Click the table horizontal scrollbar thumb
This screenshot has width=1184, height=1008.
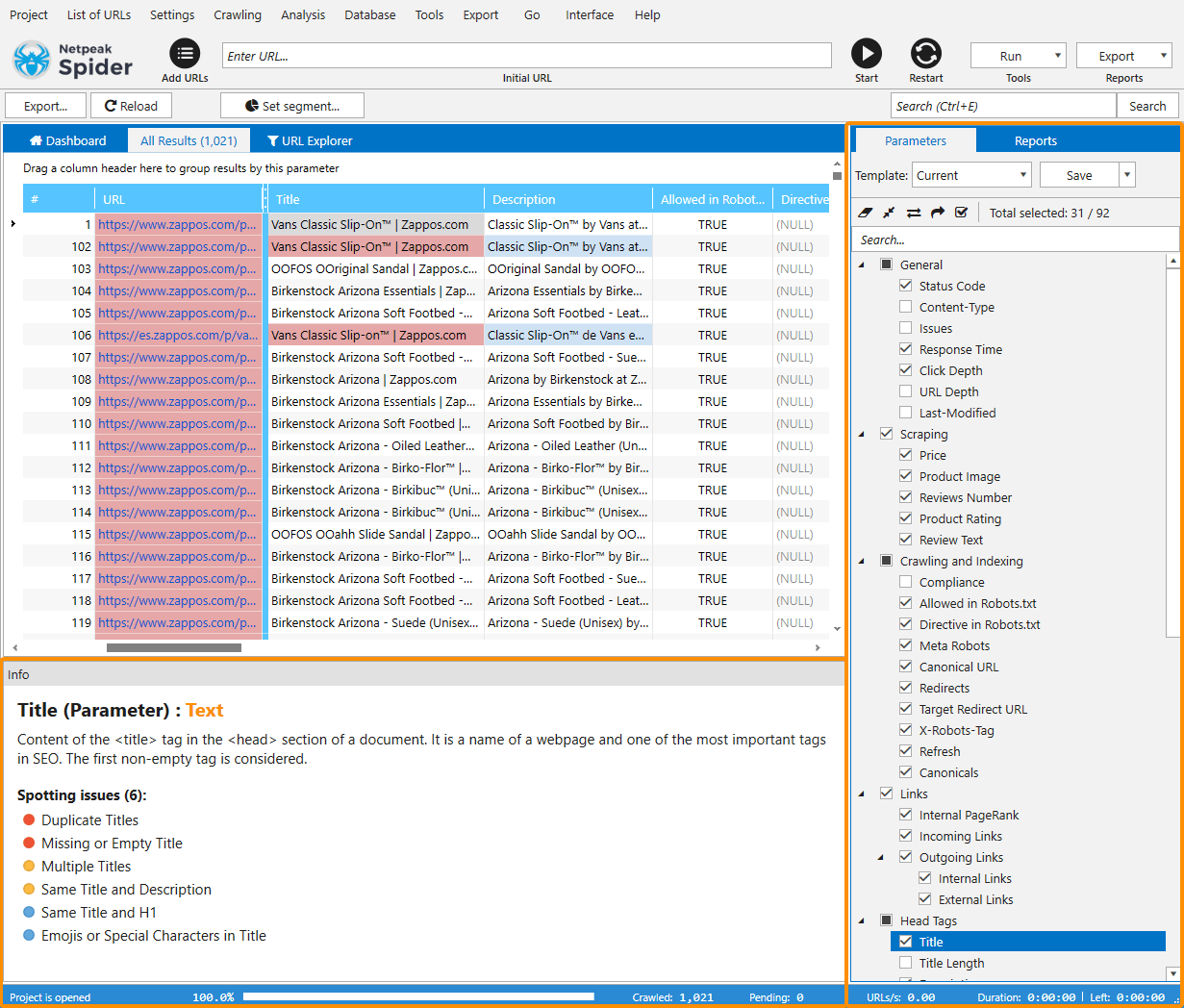tap(174, 647)
